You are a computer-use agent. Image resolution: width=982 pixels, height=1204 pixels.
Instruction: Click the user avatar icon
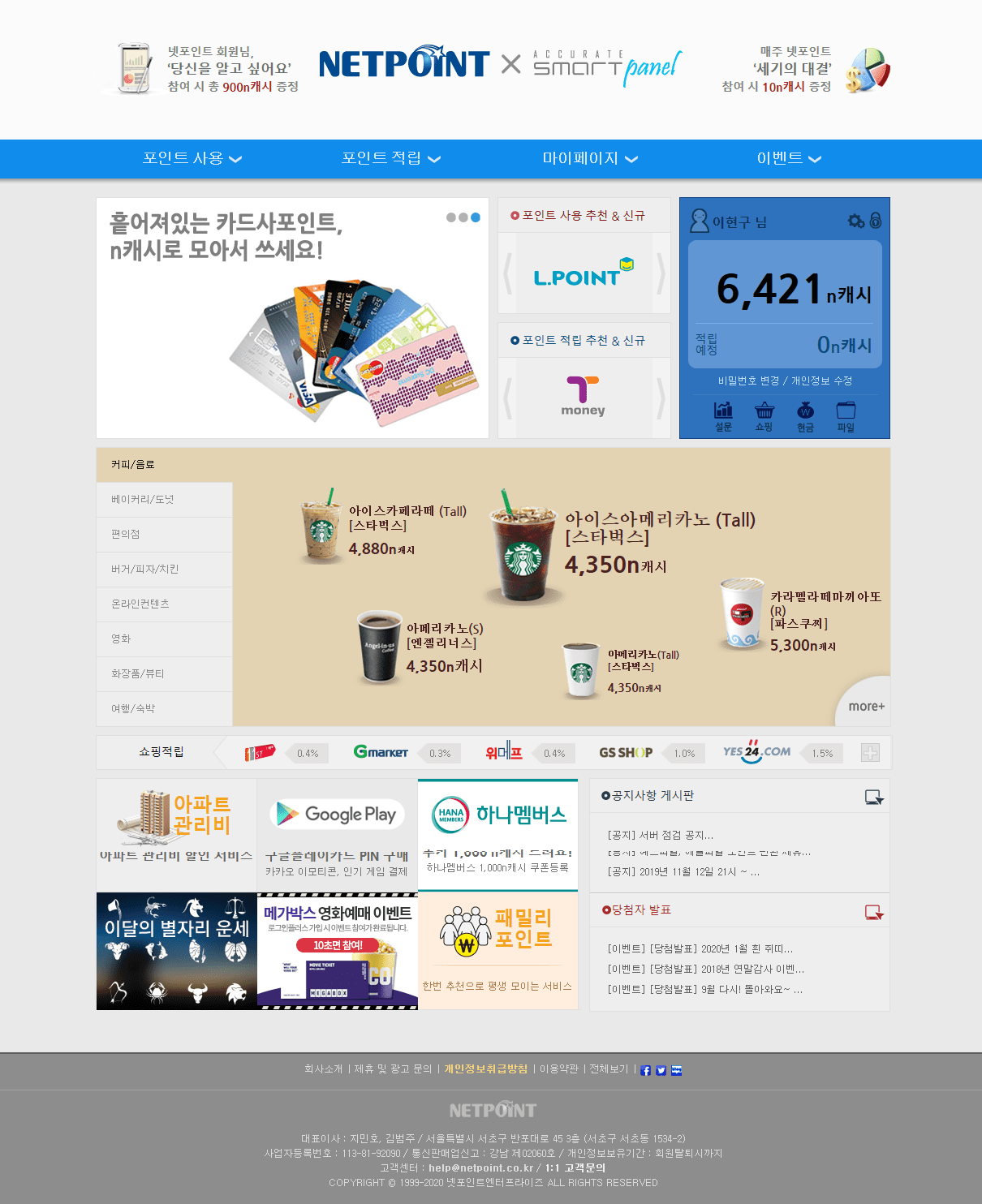point(699,221)
